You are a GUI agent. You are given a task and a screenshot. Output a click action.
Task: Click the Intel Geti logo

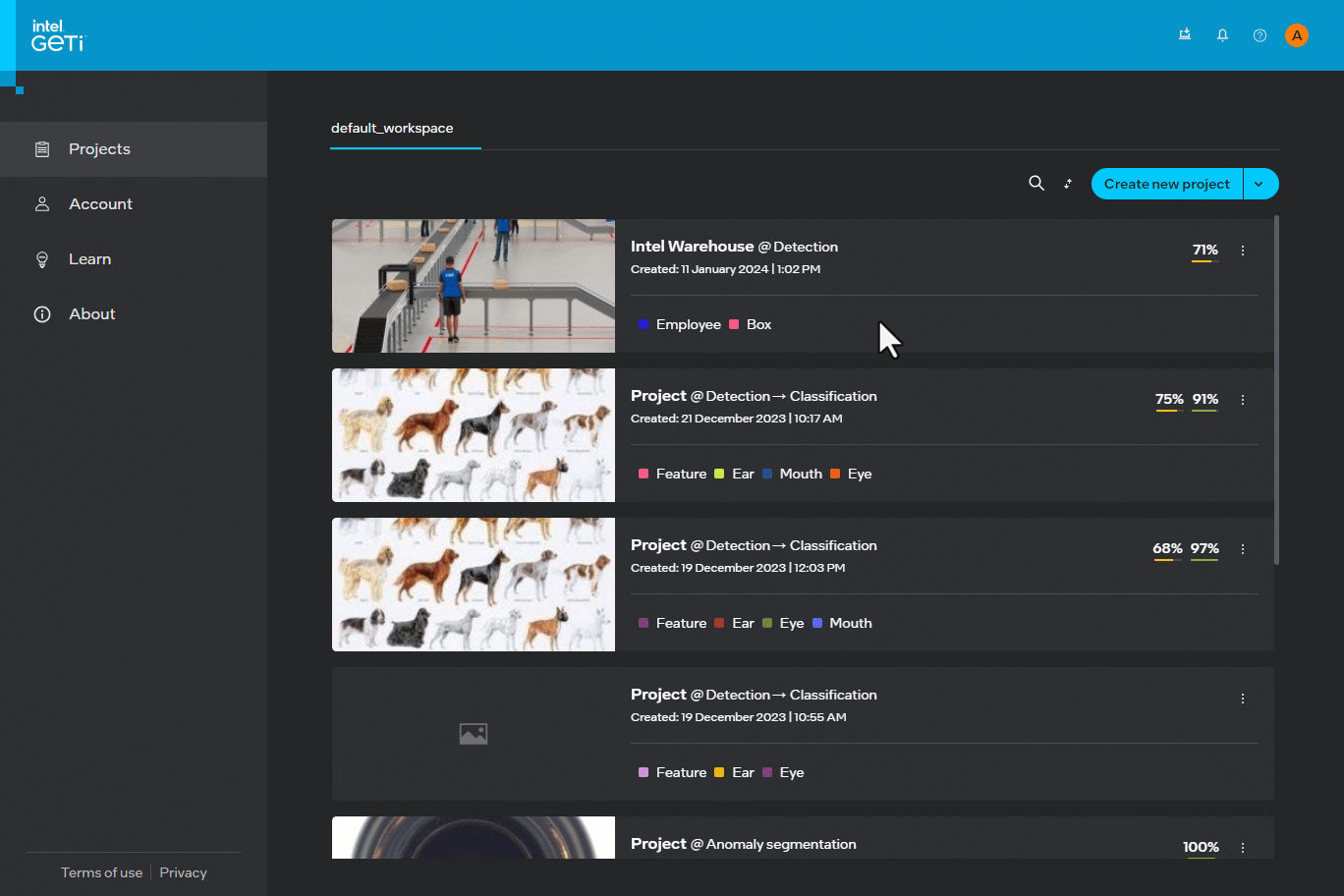pyautogui.click(x=58, y=35)
